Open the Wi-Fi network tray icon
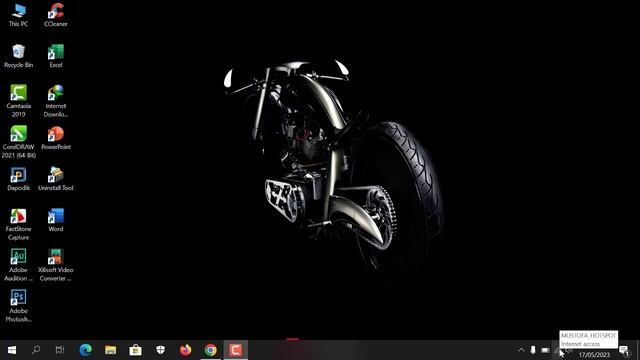Screen dimensions: 640x360 (557, 351)
